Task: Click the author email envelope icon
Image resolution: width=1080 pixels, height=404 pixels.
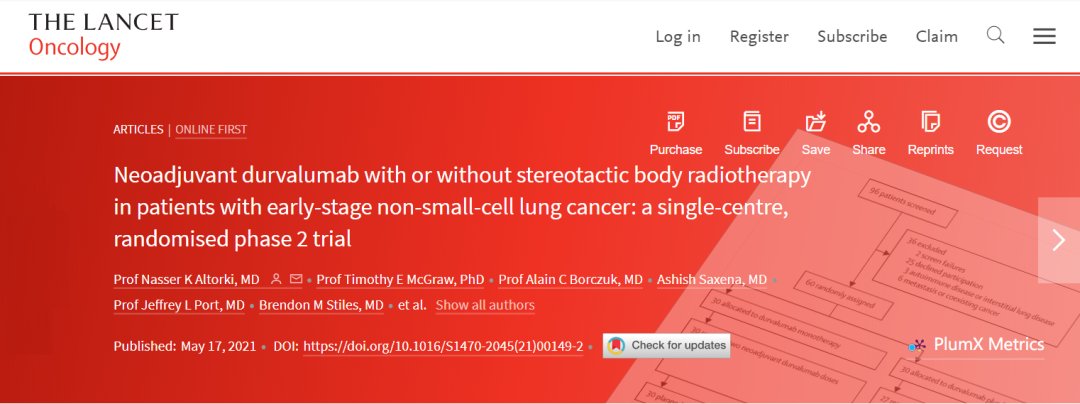Action: pos(295,279)
